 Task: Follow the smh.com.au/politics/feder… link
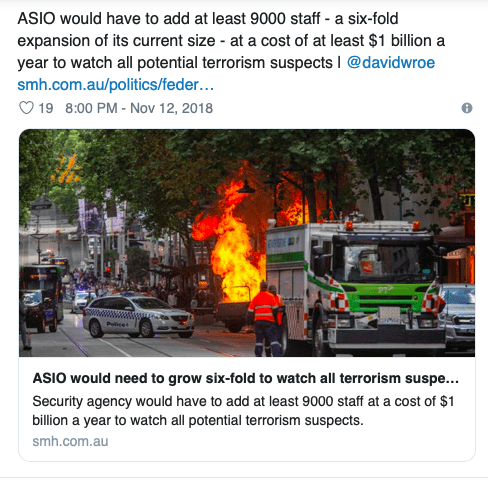[x=115, y=85]
